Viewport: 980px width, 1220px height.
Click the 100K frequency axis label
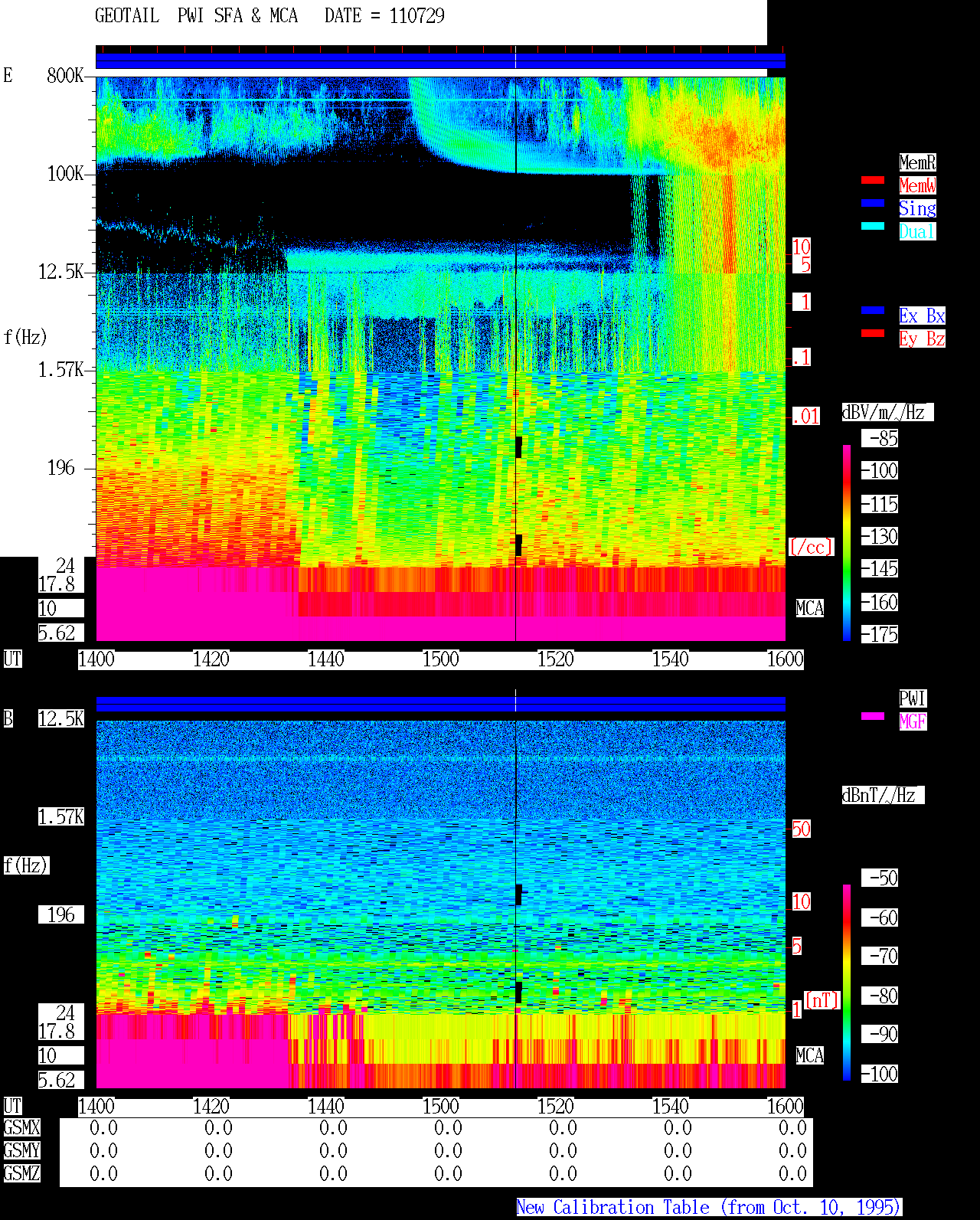coord(65,173)
